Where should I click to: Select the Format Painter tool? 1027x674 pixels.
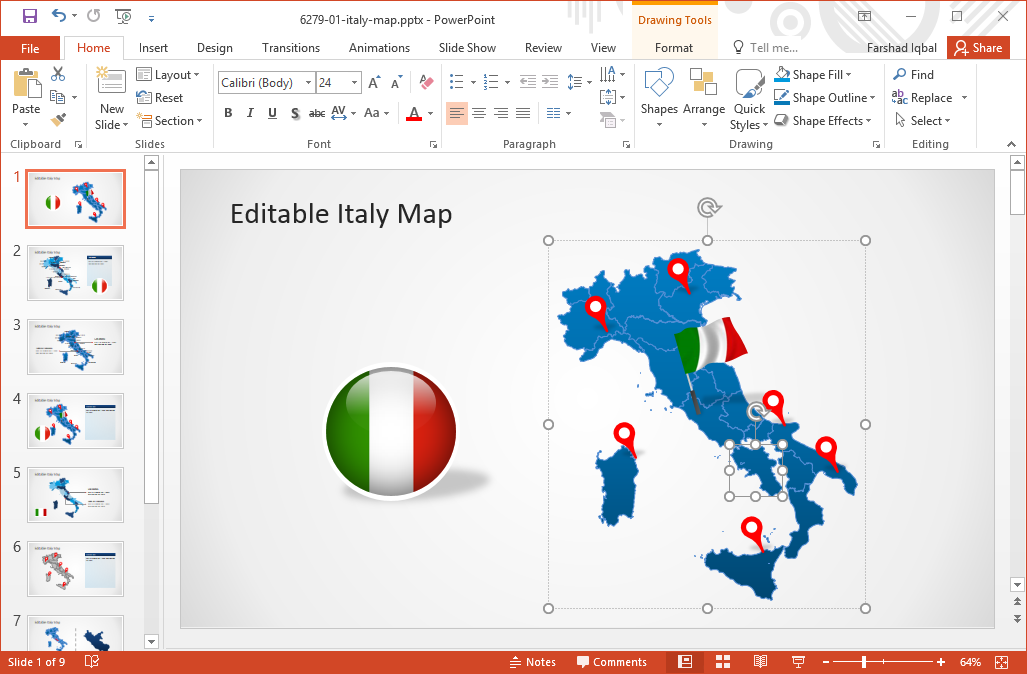59,120
